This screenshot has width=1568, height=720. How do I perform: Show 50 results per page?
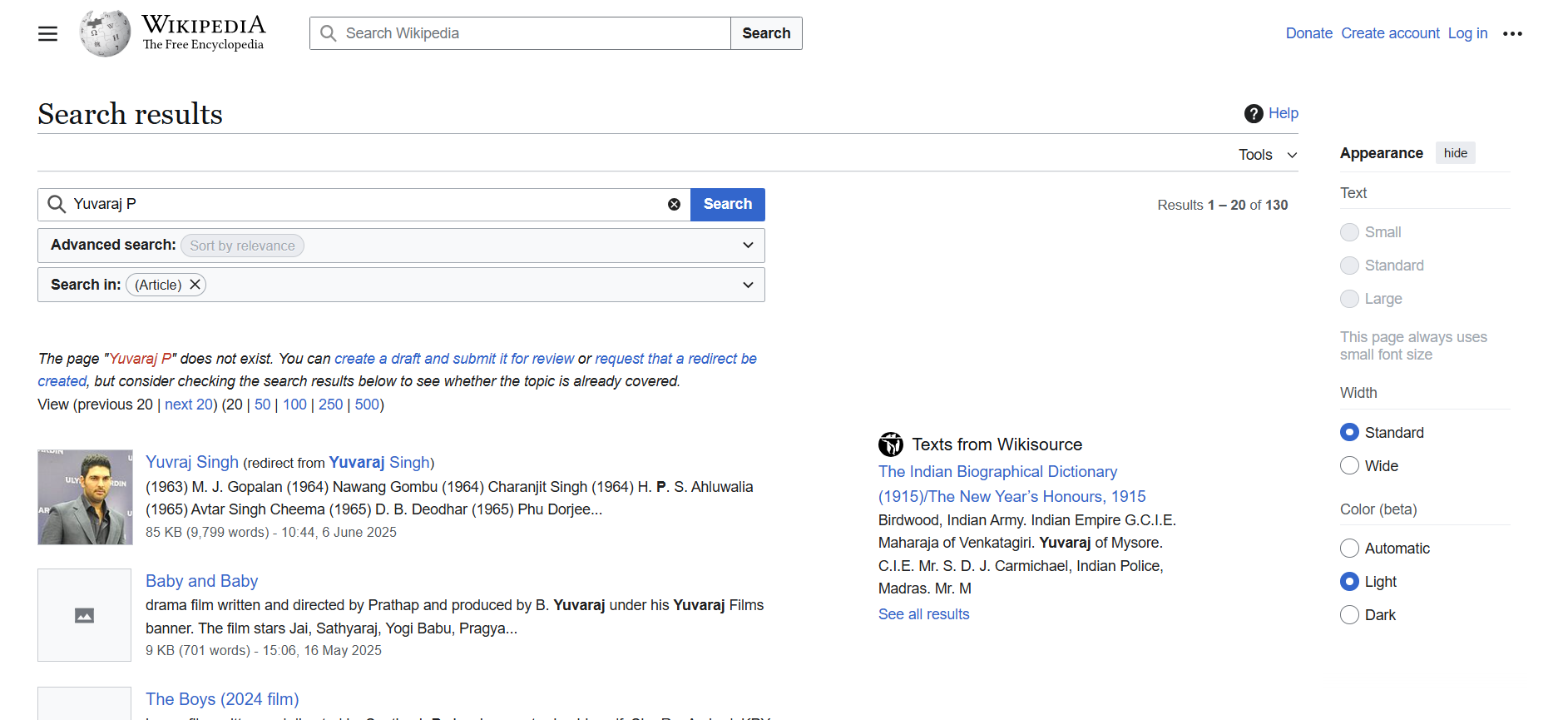coord(262,405)
